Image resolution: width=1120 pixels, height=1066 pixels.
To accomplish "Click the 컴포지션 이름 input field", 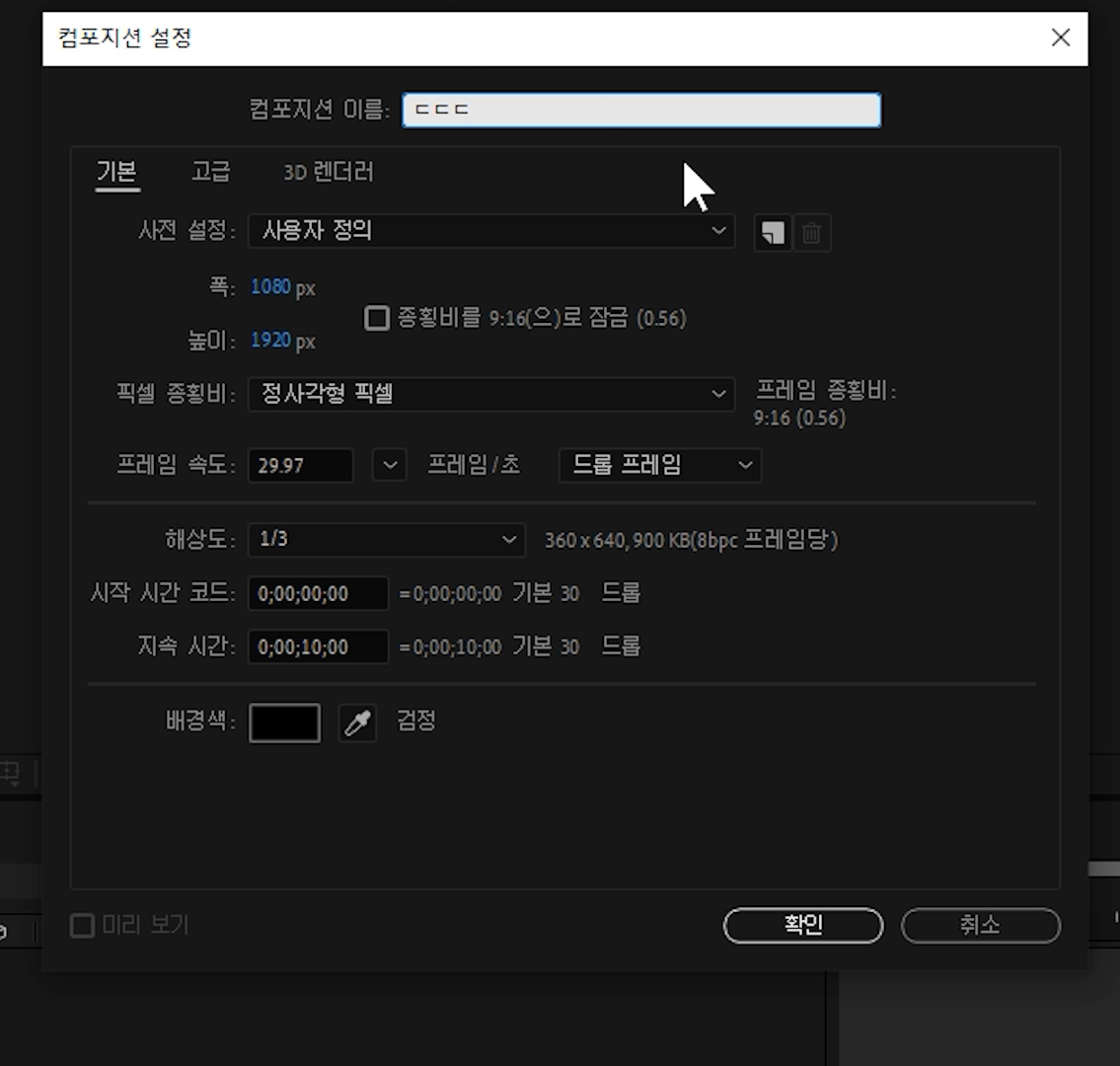I will click(x=641, y=110).
